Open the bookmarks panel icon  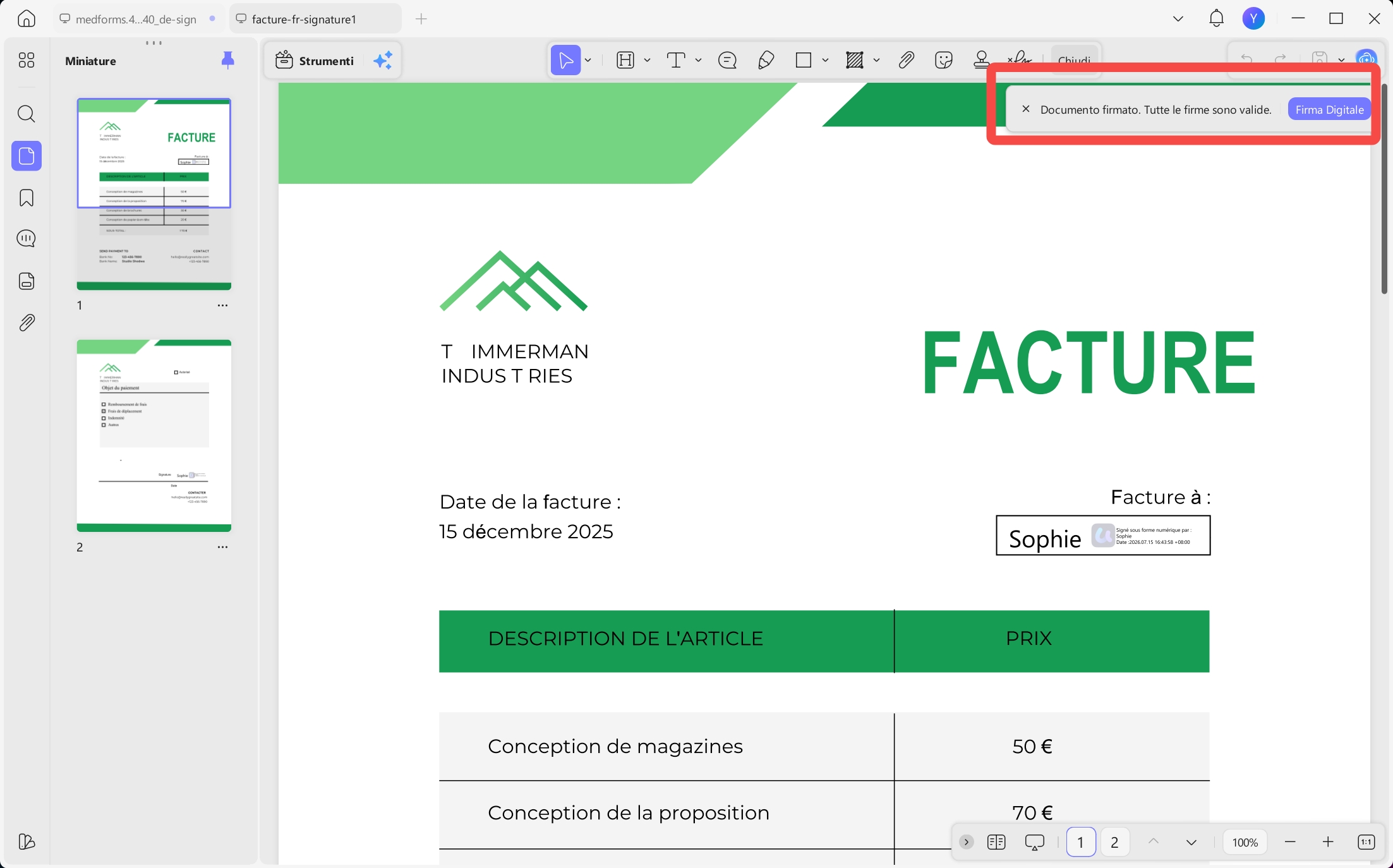coord(27,198)
